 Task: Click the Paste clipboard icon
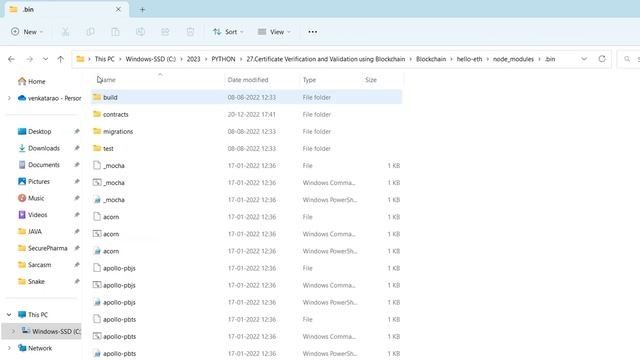(116, 32)
